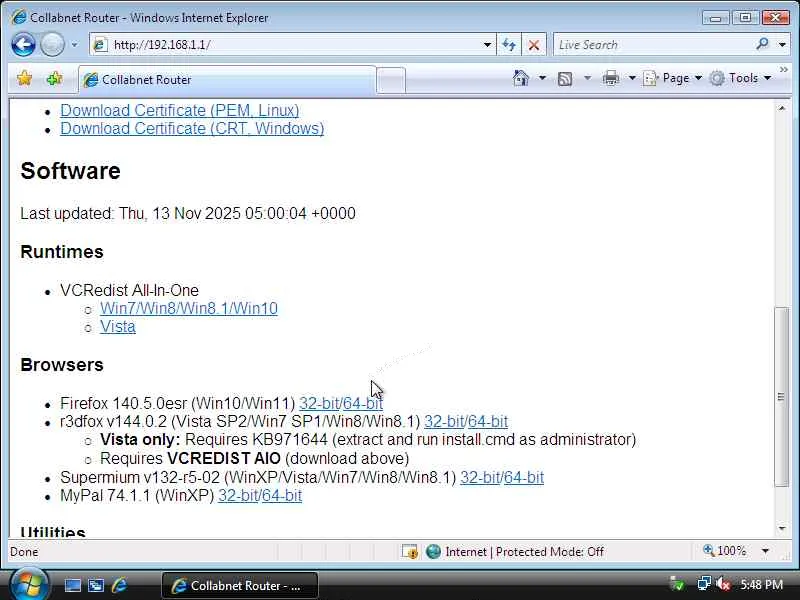Click Show Desktop in Quick Launch
Viewport: 800px width, 600px height.
click(x=72, y=586)
